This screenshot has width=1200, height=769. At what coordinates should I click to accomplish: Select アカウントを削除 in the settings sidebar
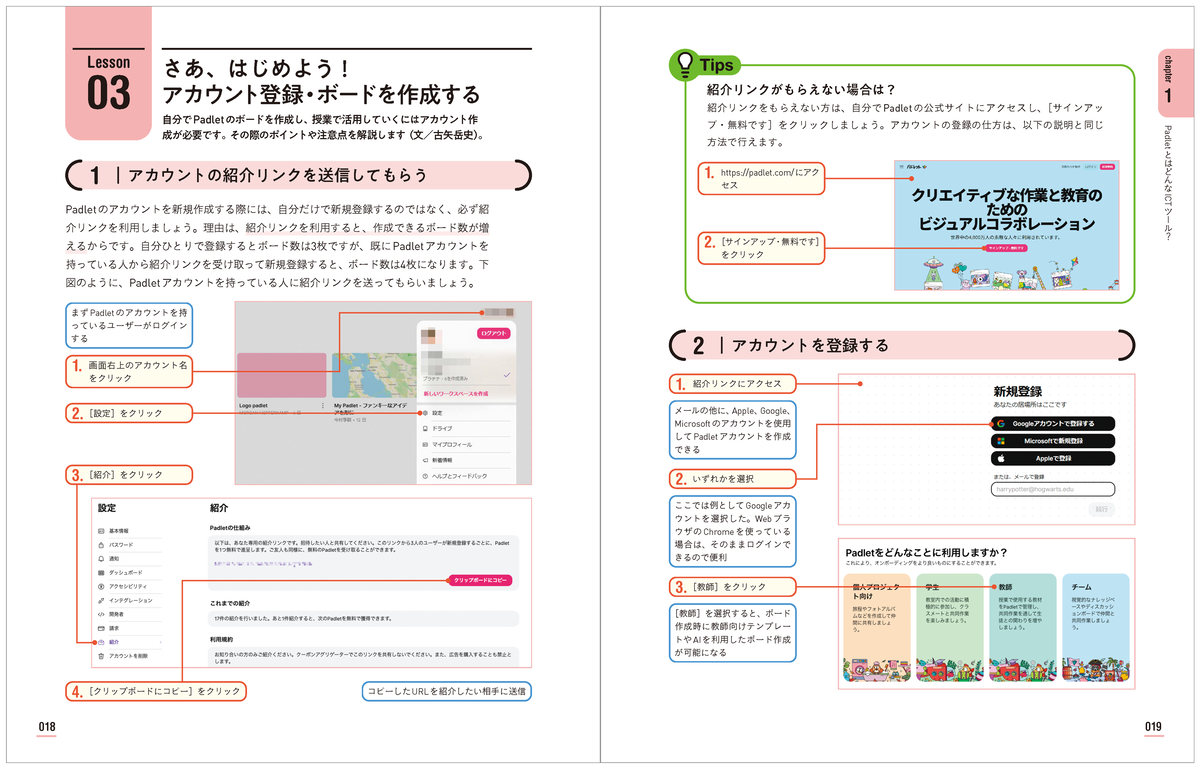click(x=130, y=656)
